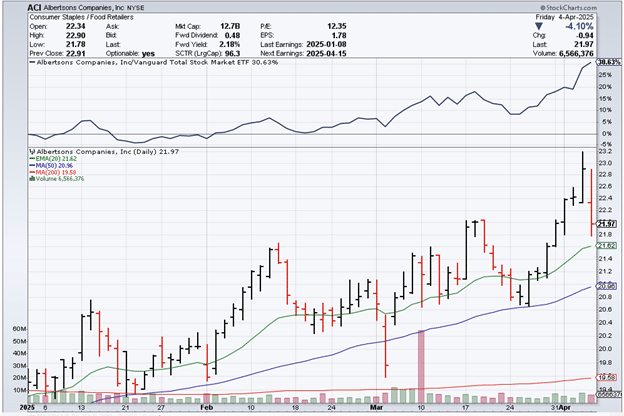Click the 25% relative strength axis label

pyautogui.click(x=605, y=75)
